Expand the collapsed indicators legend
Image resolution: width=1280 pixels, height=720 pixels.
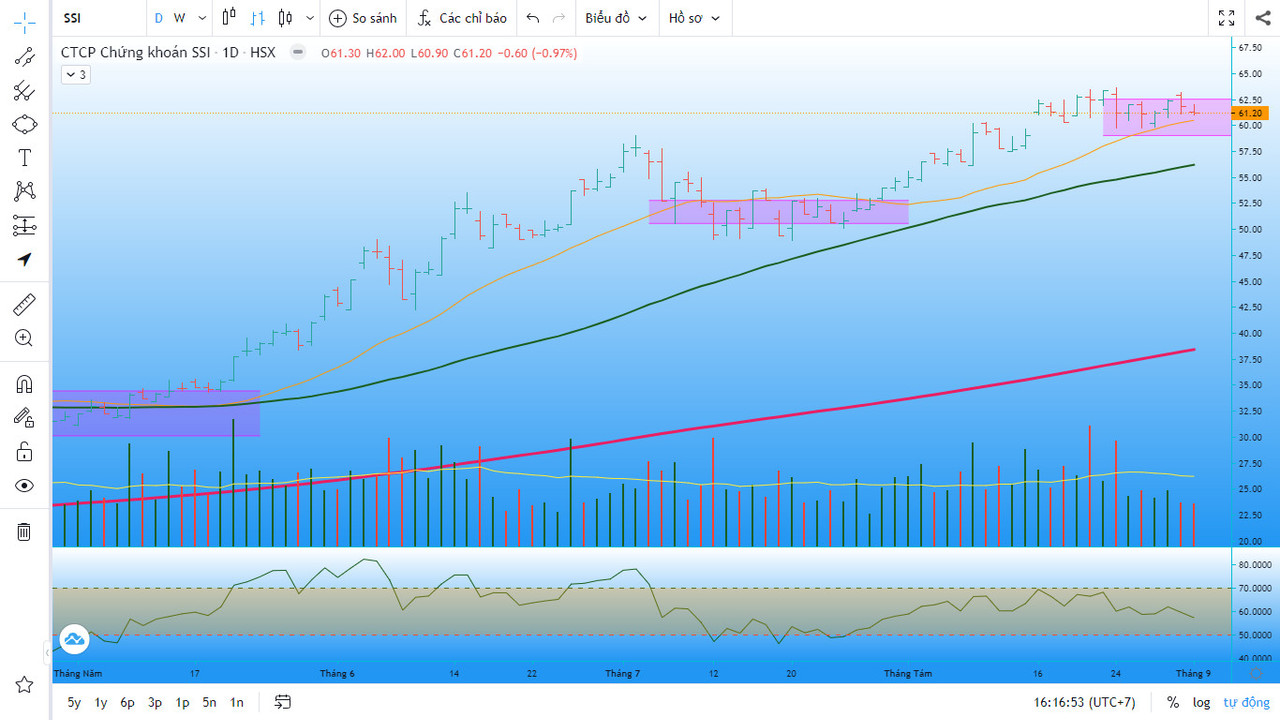(x=75, y=74)
